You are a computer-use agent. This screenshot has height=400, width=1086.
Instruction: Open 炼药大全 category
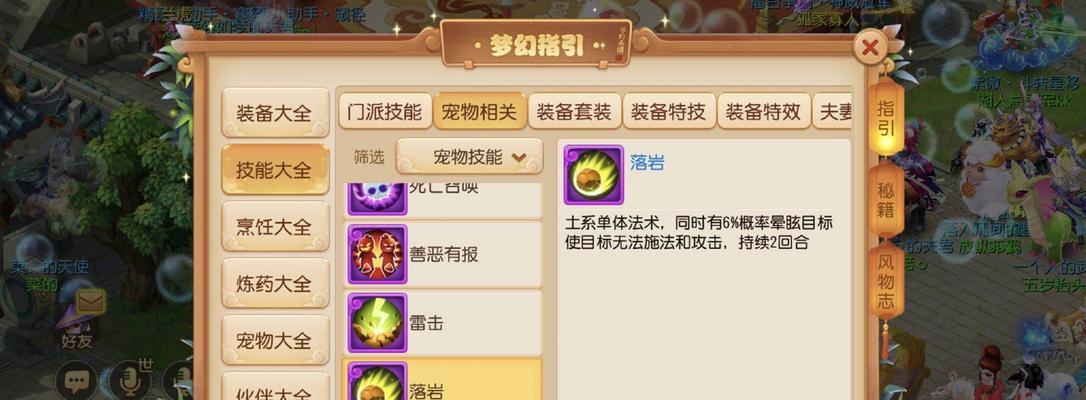point(275,284)
